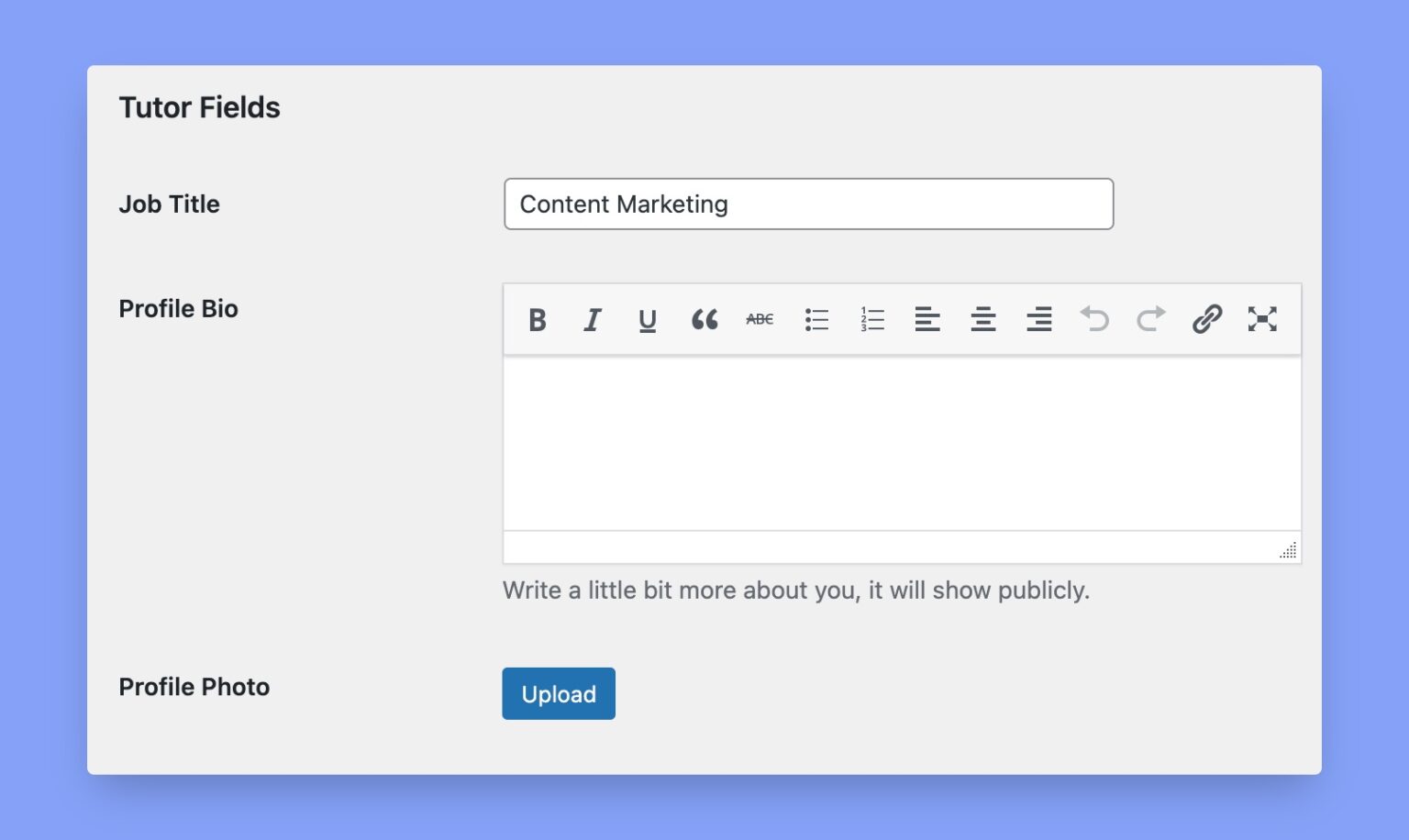The height and width of the screenshot is (840, 1409).
Task: Align bio text to the right
Action: (x=1039, y=319)
